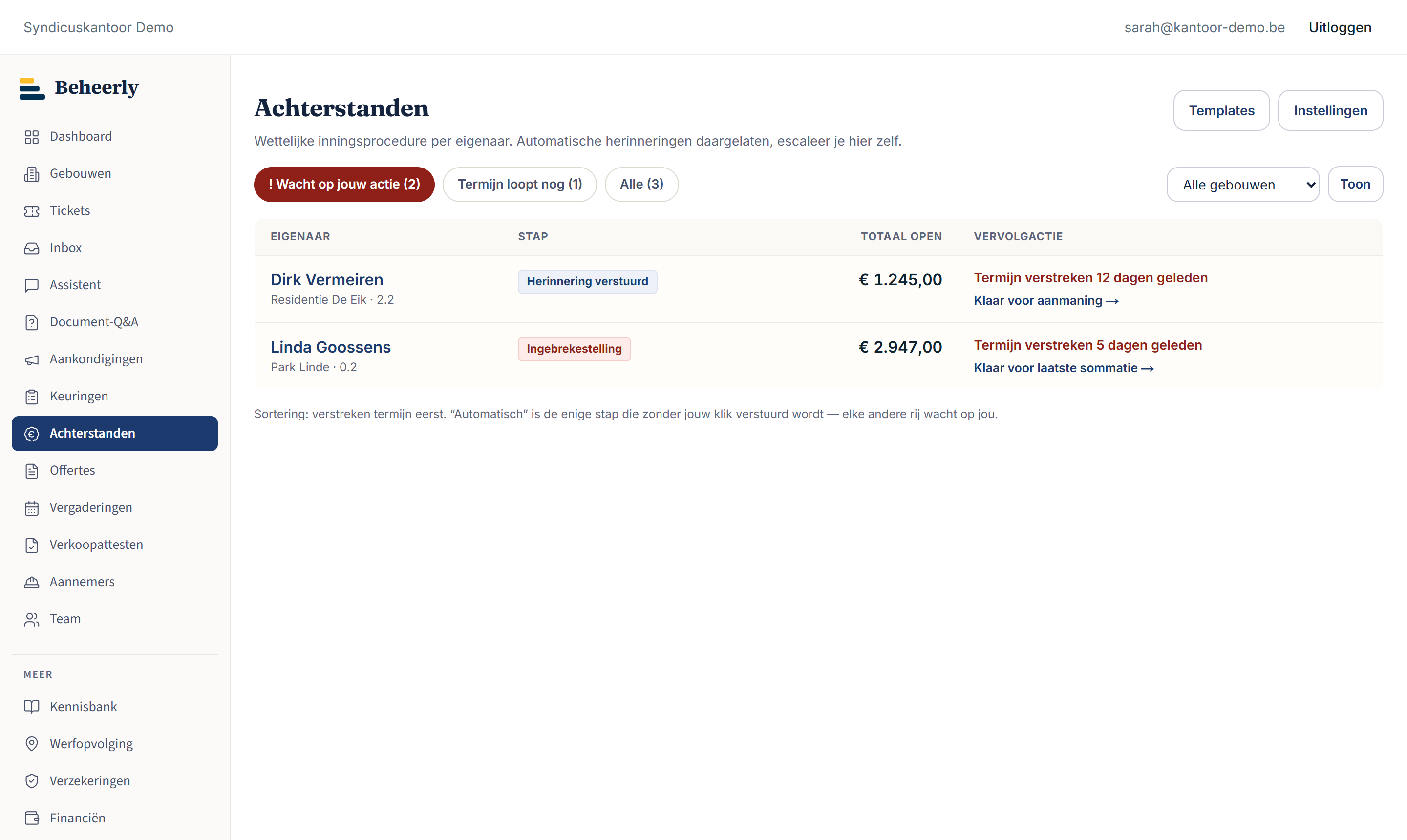Click the amount € 2.947,00

[x=900, y=347]
